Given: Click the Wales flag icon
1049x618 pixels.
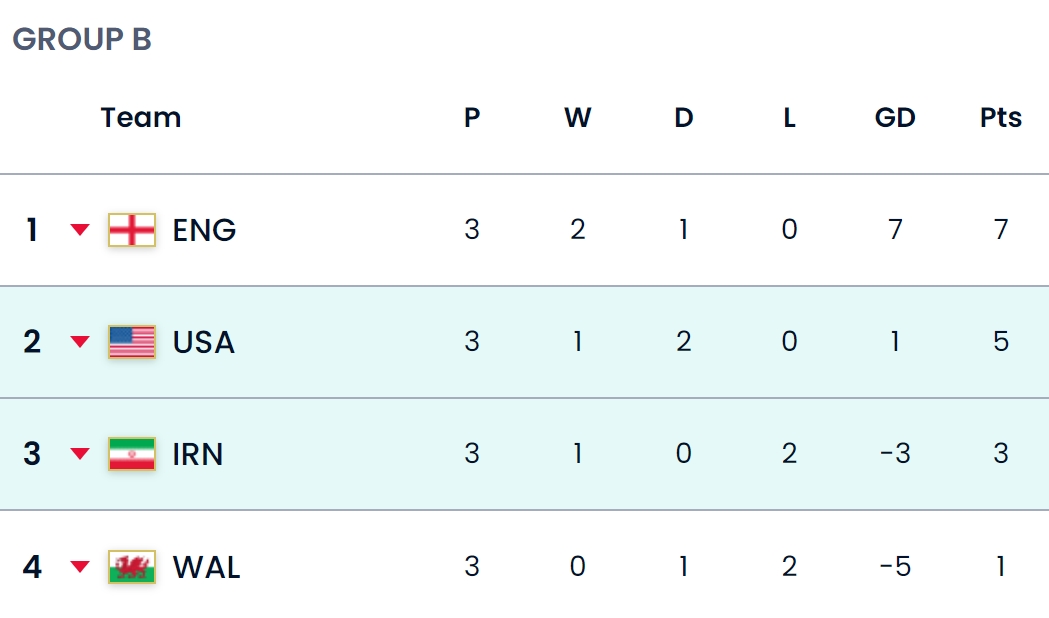Looking at the screenshot, I should [x=132, y=567].
